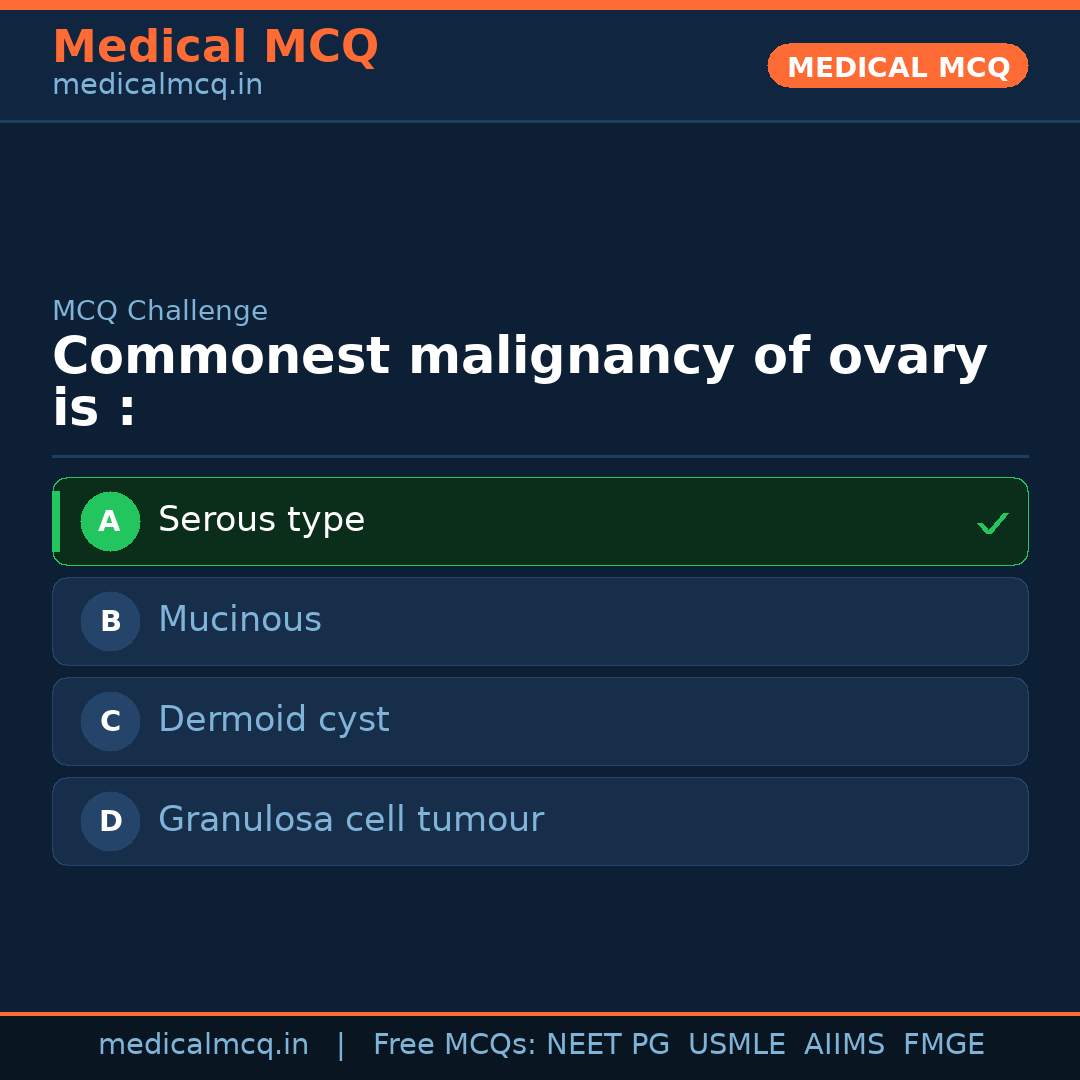1080x1080 pixels.
Task: Click the green checkmark on option A
Action: click(993, 521)
